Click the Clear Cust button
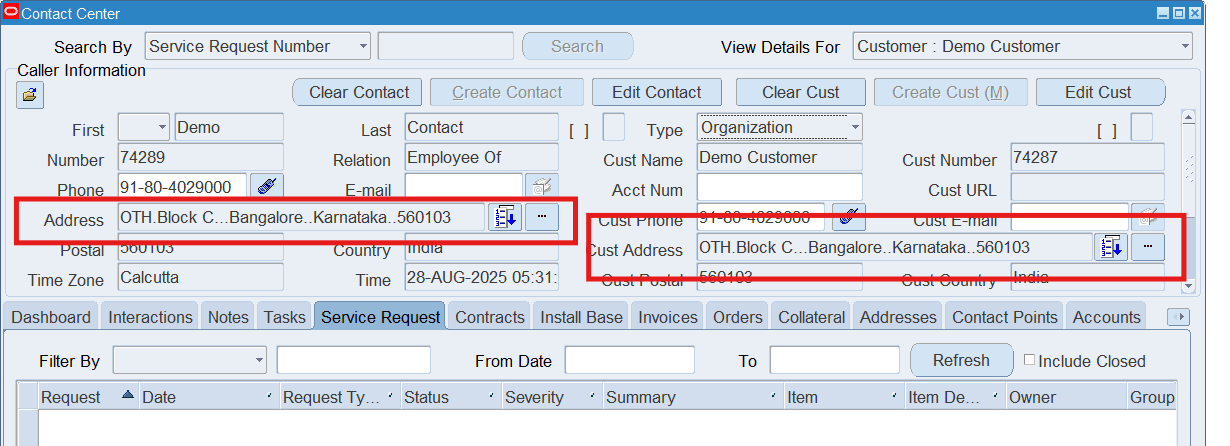Screen dimensions: 1230x446 tap(800, 92)
